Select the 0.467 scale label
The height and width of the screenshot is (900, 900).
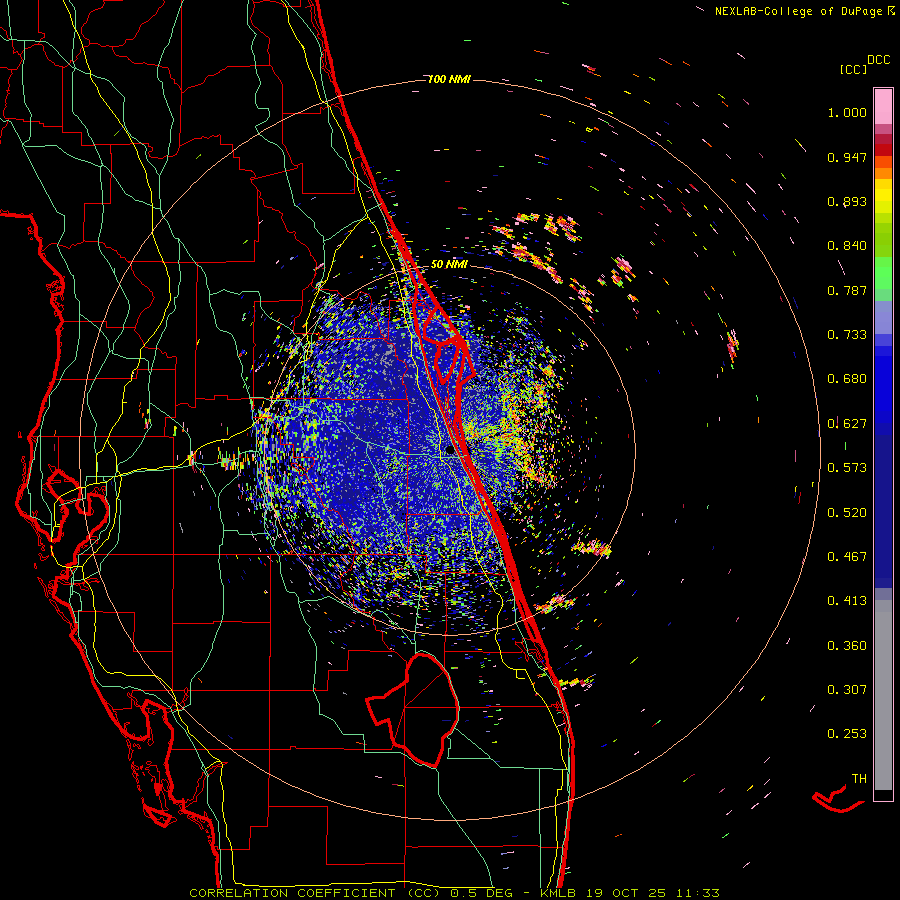(x=847, y=557)
